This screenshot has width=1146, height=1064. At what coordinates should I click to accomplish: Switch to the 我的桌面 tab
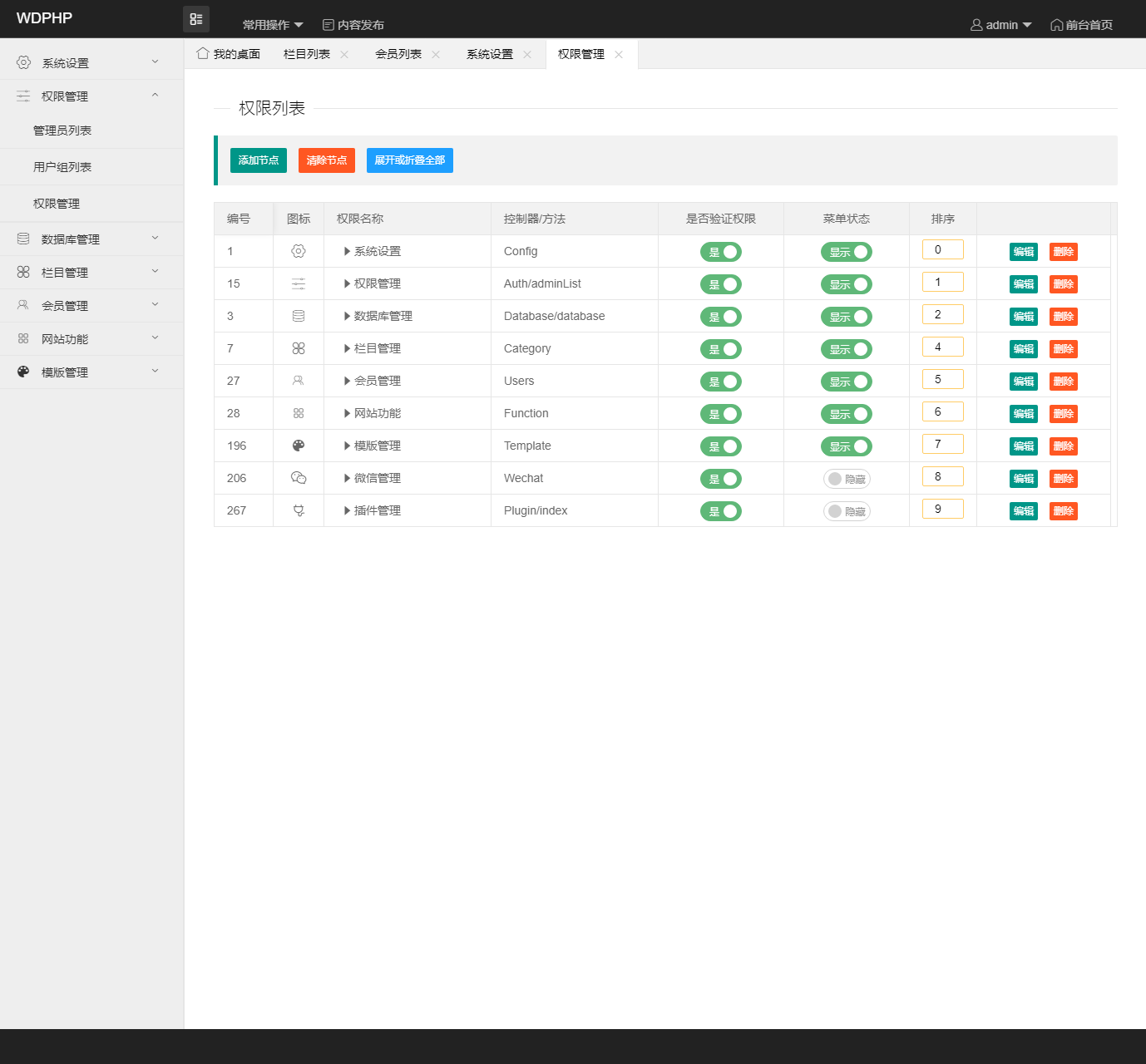(x=229, y=54)
